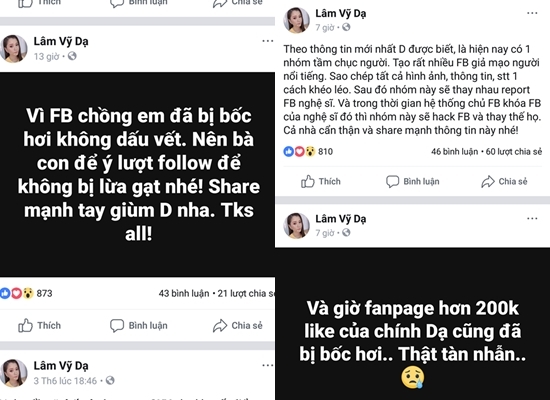Open the 60 lượt chia sẻ shares link
Screen dimensions: 550x400
[514, 152]
